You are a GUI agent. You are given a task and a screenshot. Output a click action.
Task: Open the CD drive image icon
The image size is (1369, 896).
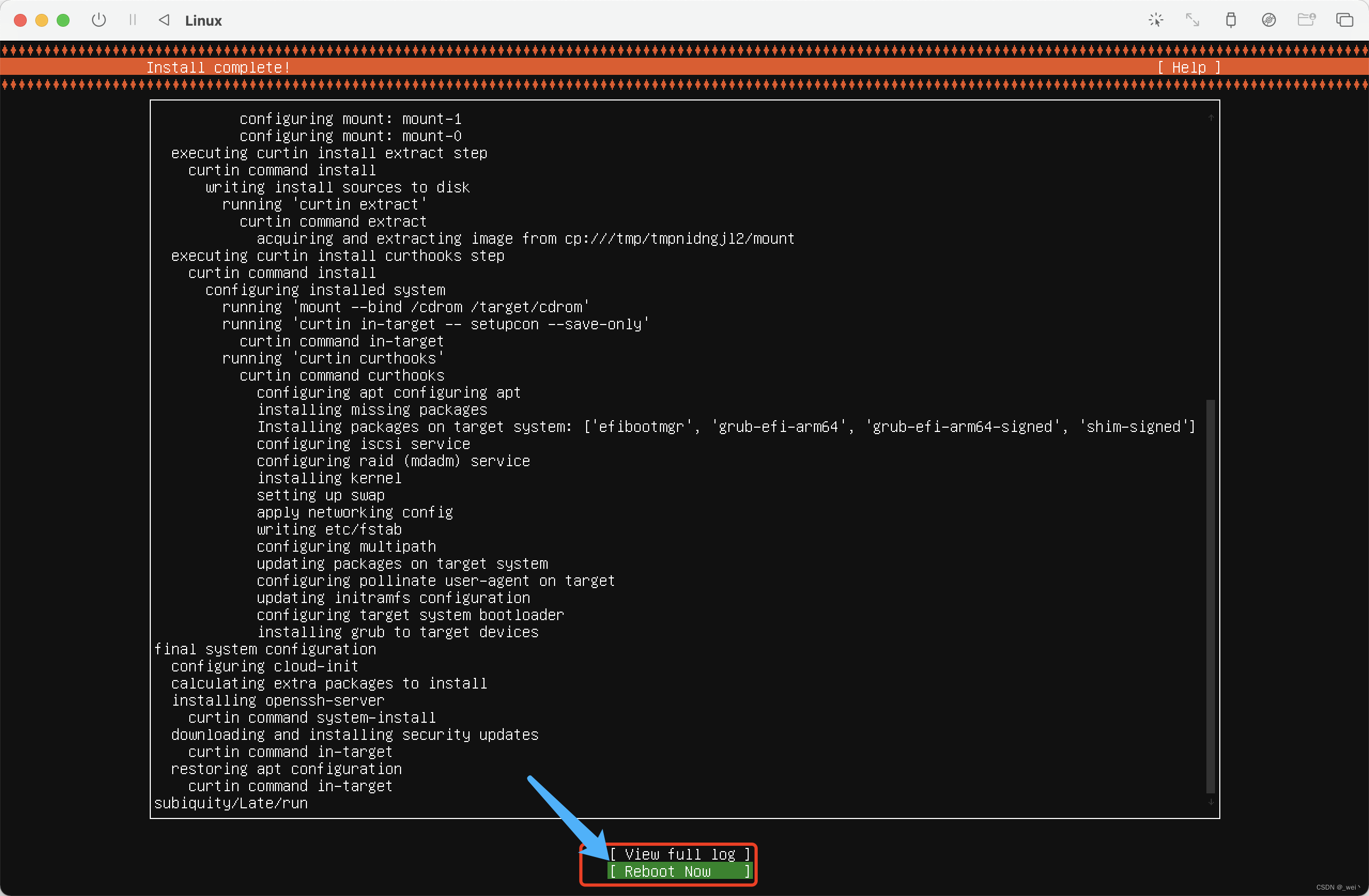point(1268,20)
